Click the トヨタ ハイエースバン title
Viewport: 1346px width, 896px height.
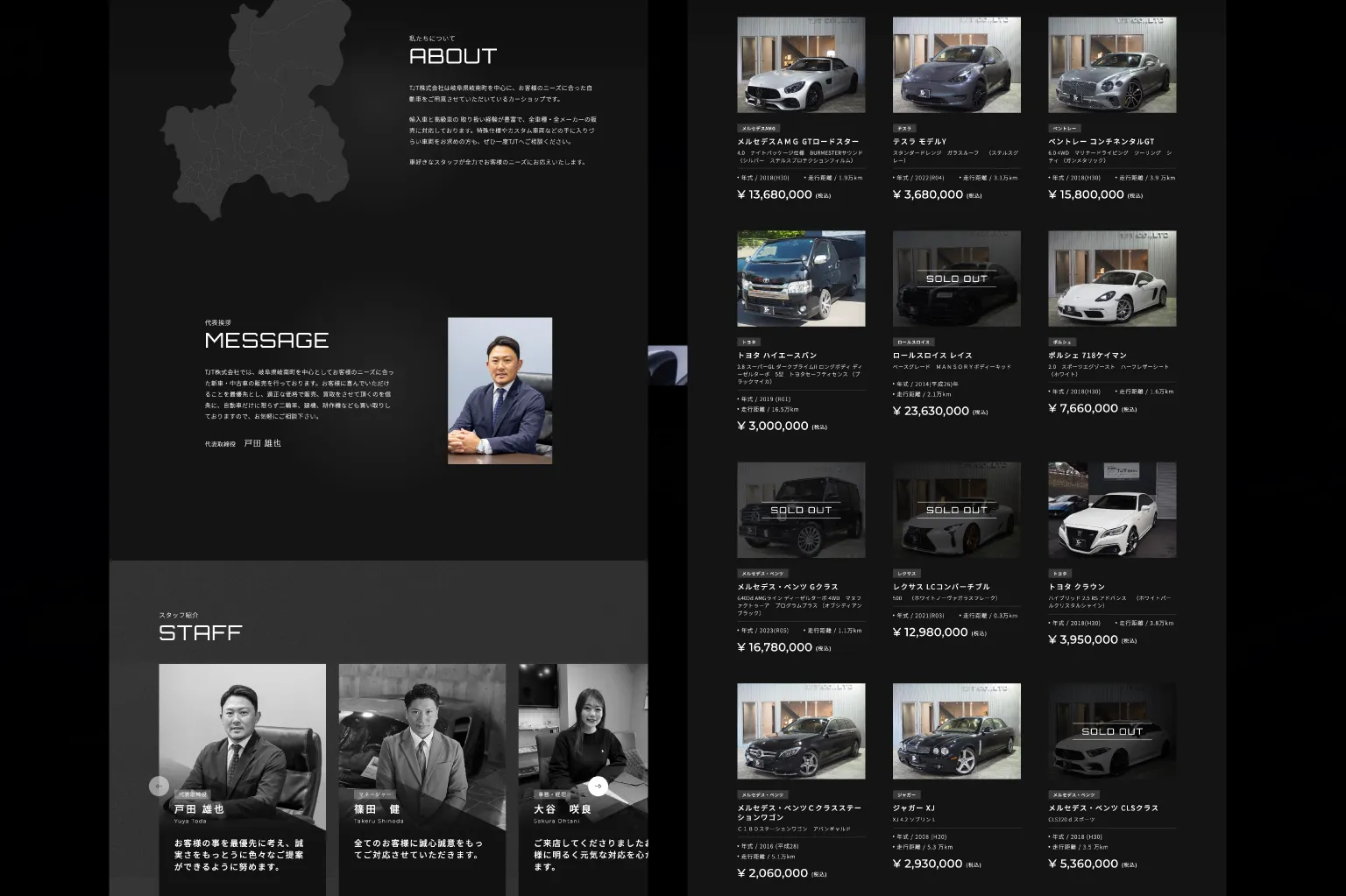pos(777,355)
